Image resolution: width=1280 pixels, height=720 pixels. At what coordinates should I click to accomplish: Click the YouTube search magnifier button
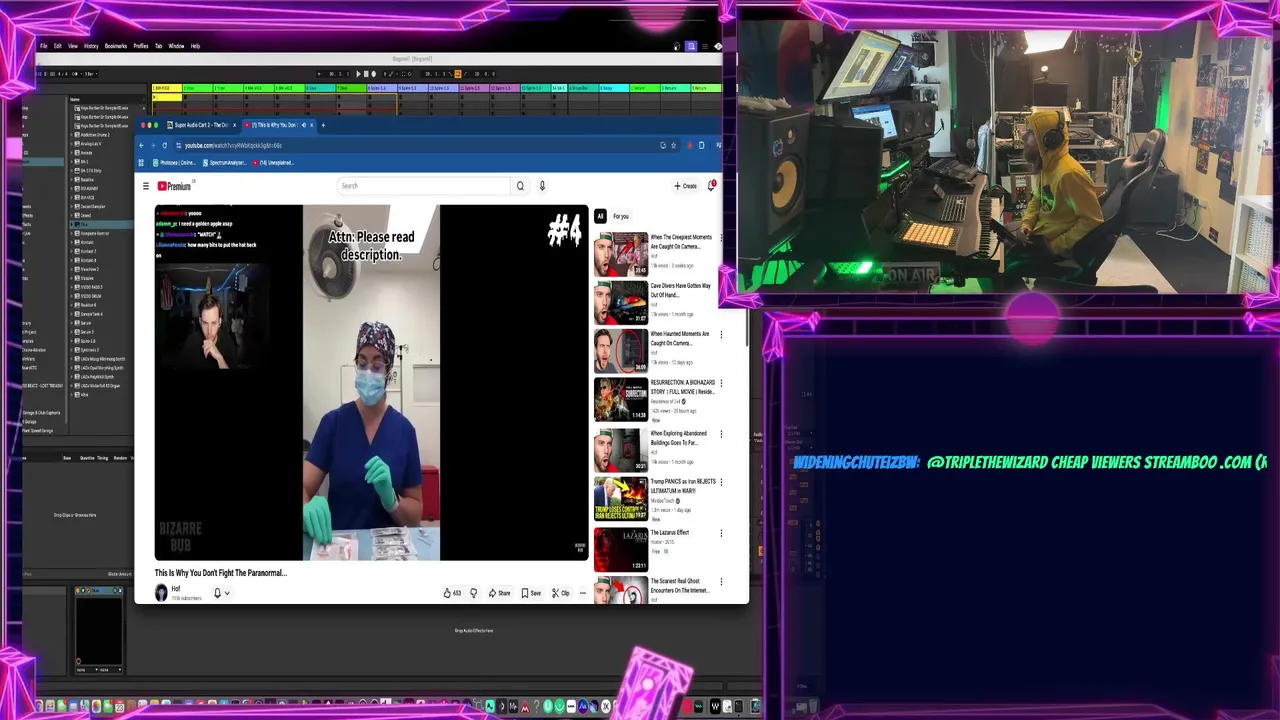pos(520,186)
